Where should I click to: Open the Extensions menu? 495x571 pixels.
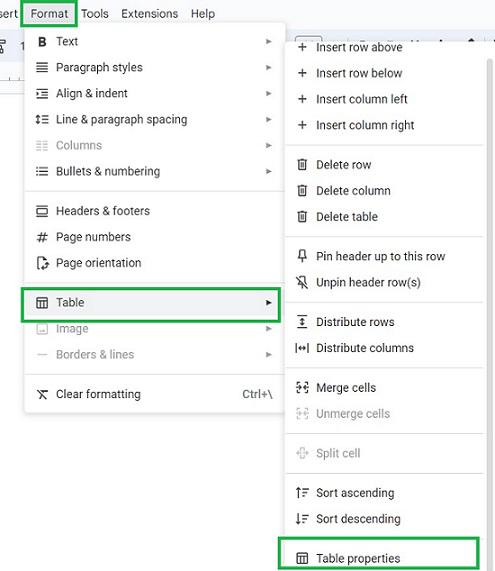[x=149, y=14]
